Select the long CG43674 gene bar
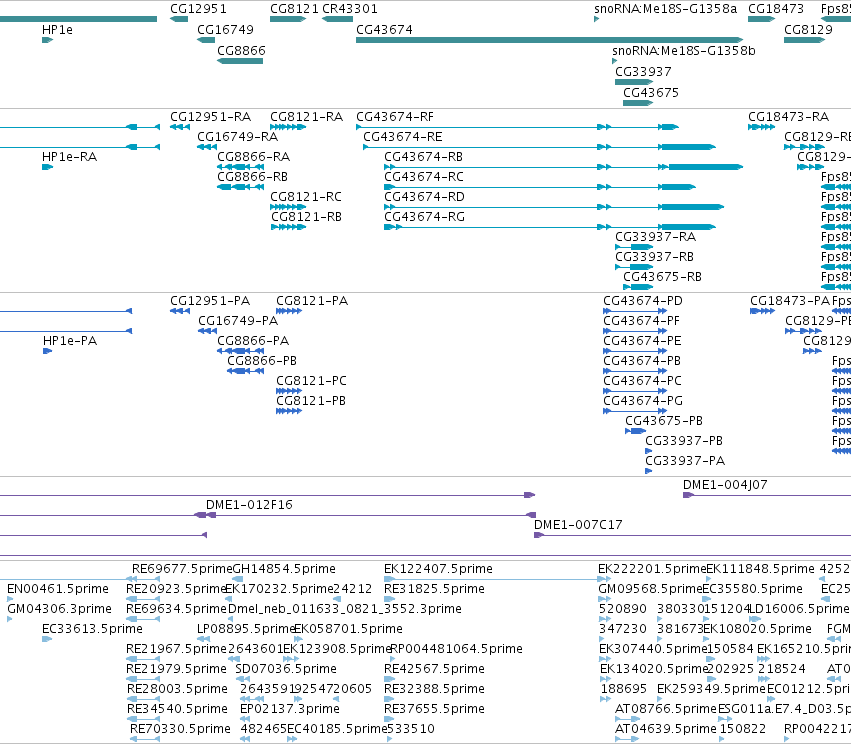The image size is (851, 744). point(549,40)
